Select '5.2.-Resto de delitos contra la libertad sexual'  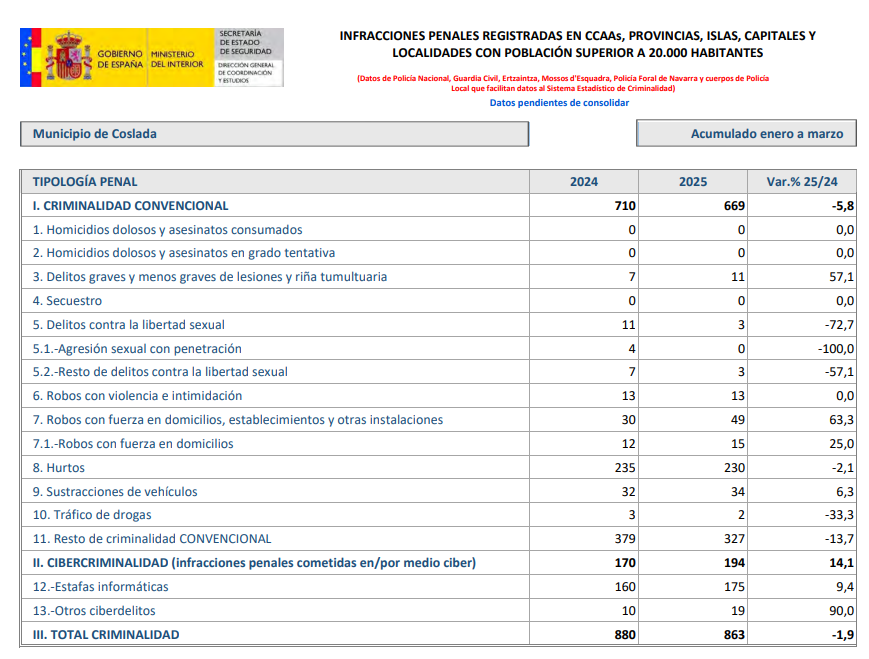160,371
